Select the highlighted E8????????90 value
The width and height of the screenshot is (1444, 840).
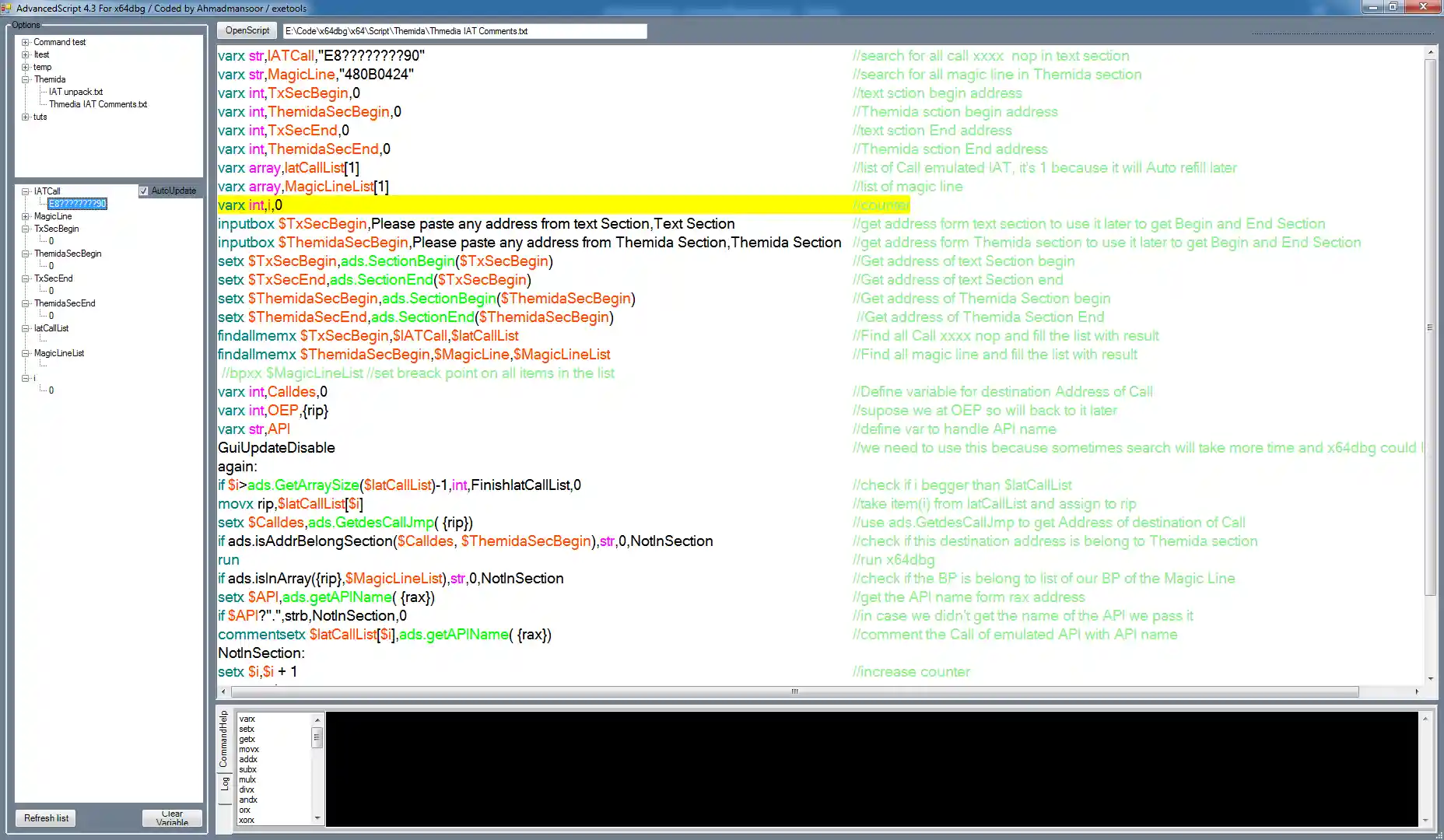[78, 203]
